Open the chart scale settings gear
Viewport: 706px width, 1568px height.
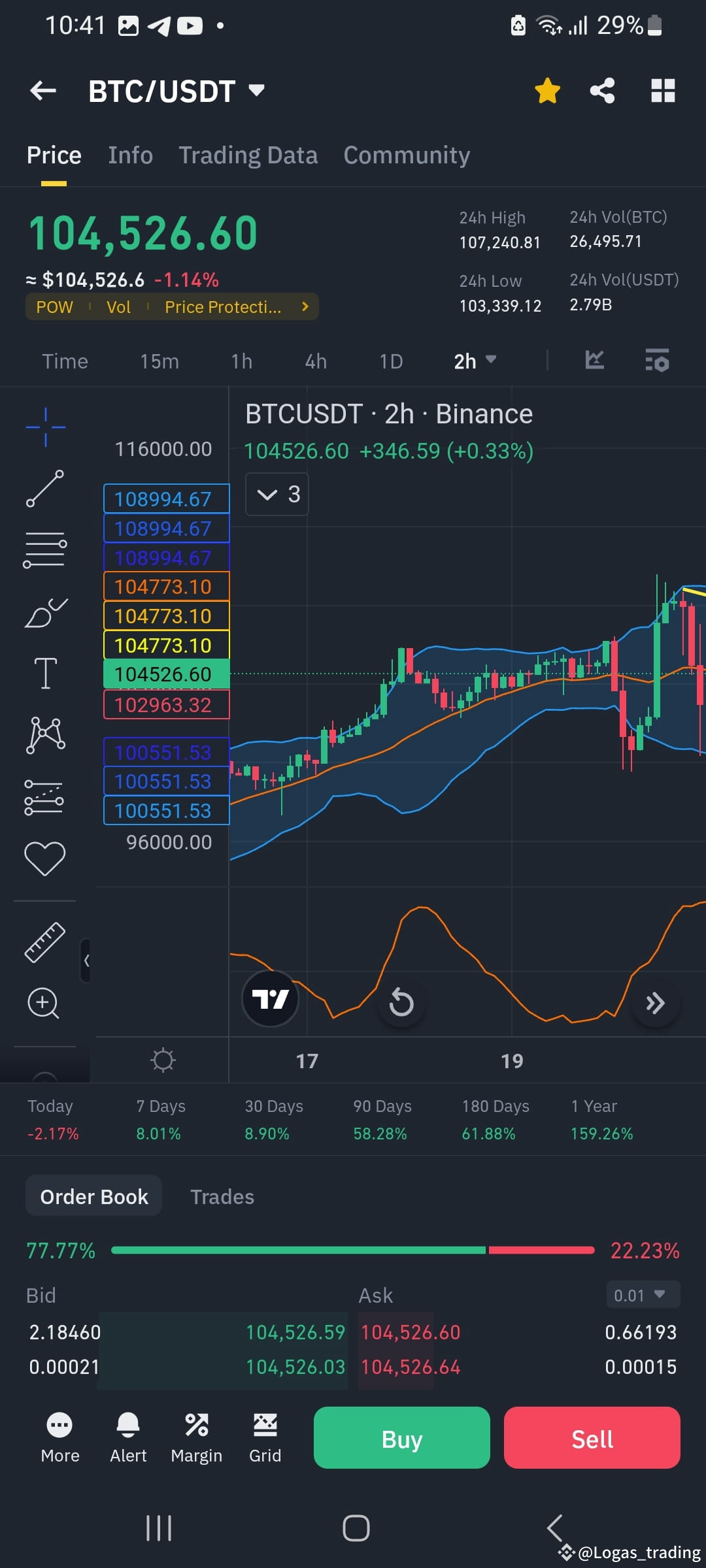click(163, 1060)
